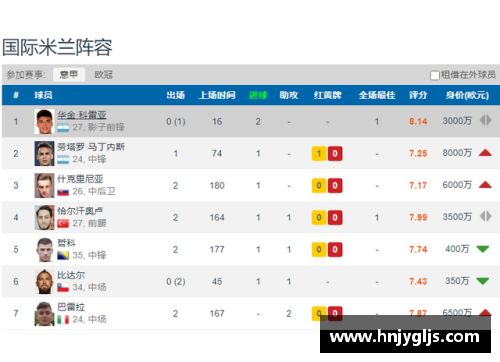Click the red up arrow for 劳塔罗·马丁内斯 value

coord(485,153)
